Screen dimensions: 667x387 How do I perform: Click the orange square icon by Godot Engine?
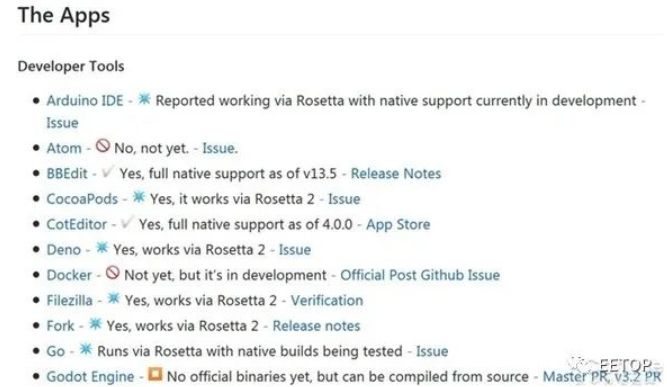point(155,374)
